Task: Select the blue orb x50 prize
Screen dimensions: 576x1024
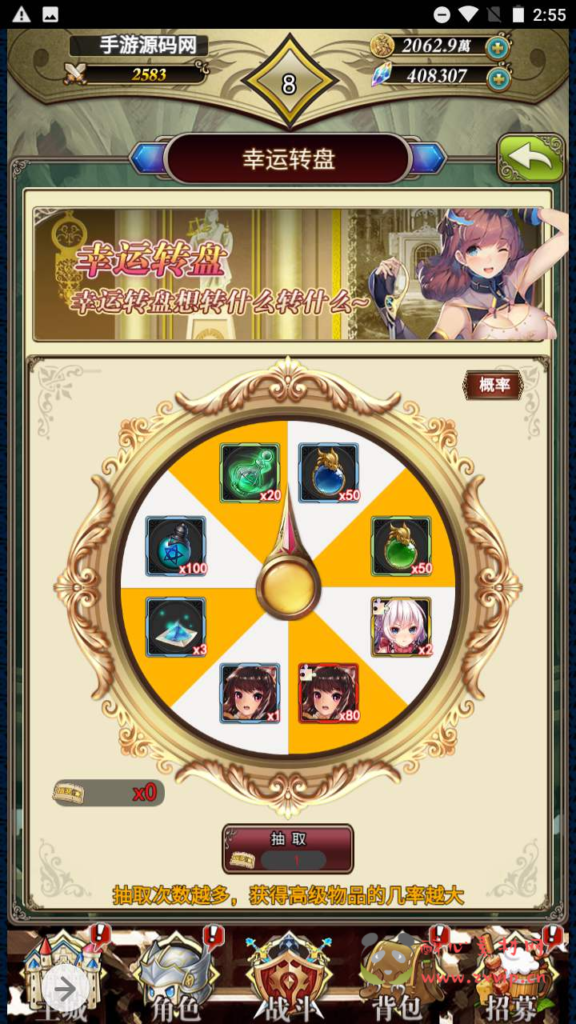Action: (328, 473)
